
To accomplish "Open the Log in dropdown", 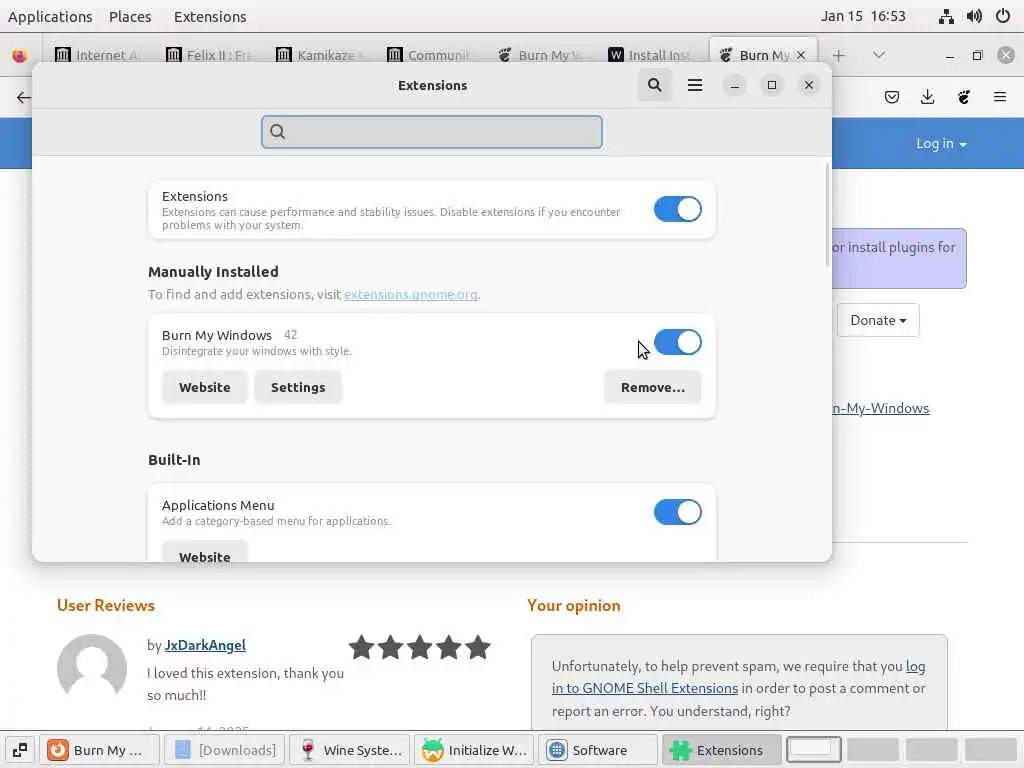I will pyautogui.click(x=940, y=144).
